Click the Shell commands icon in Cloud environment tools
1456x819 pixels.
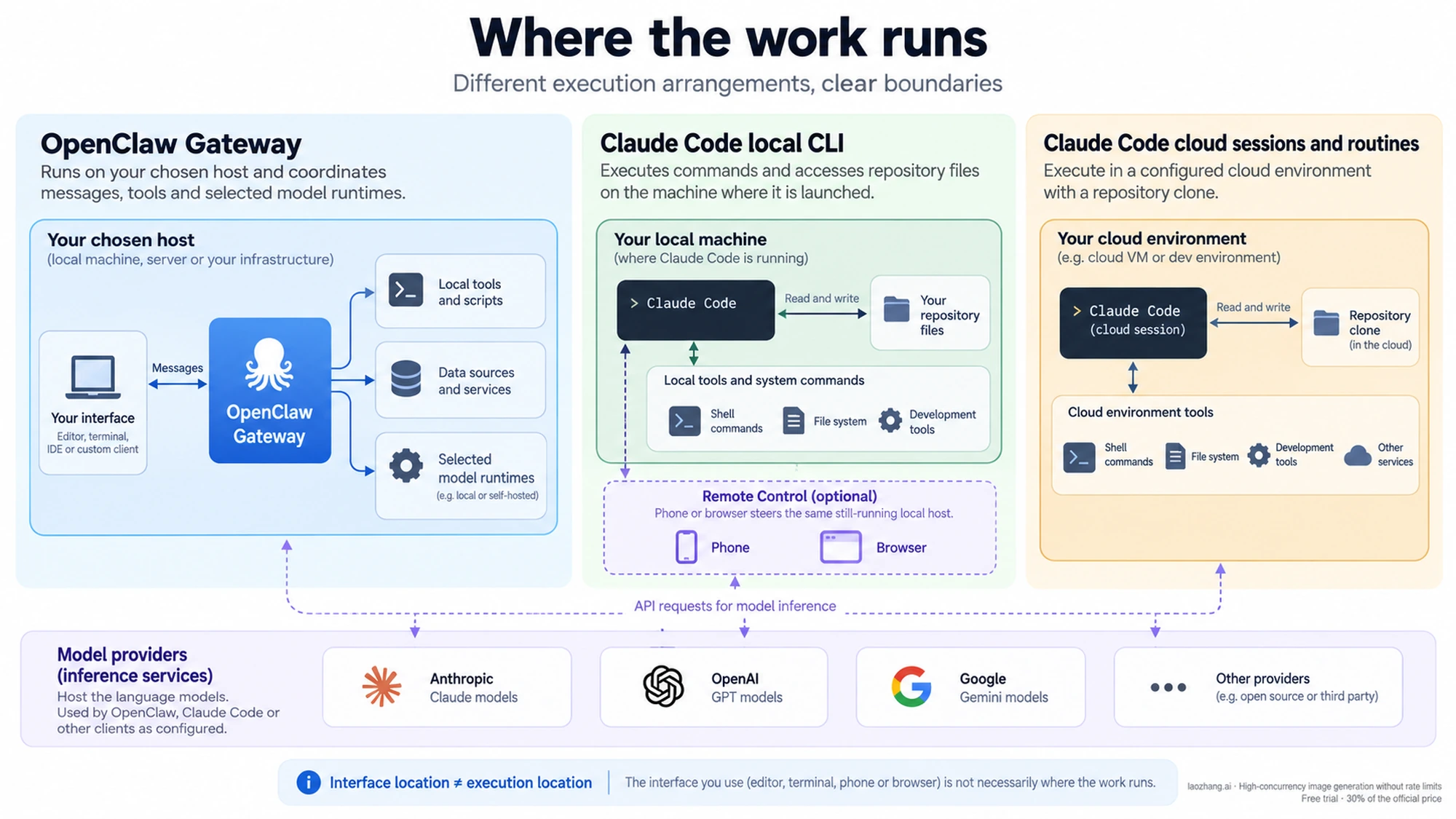[1079, 457]
